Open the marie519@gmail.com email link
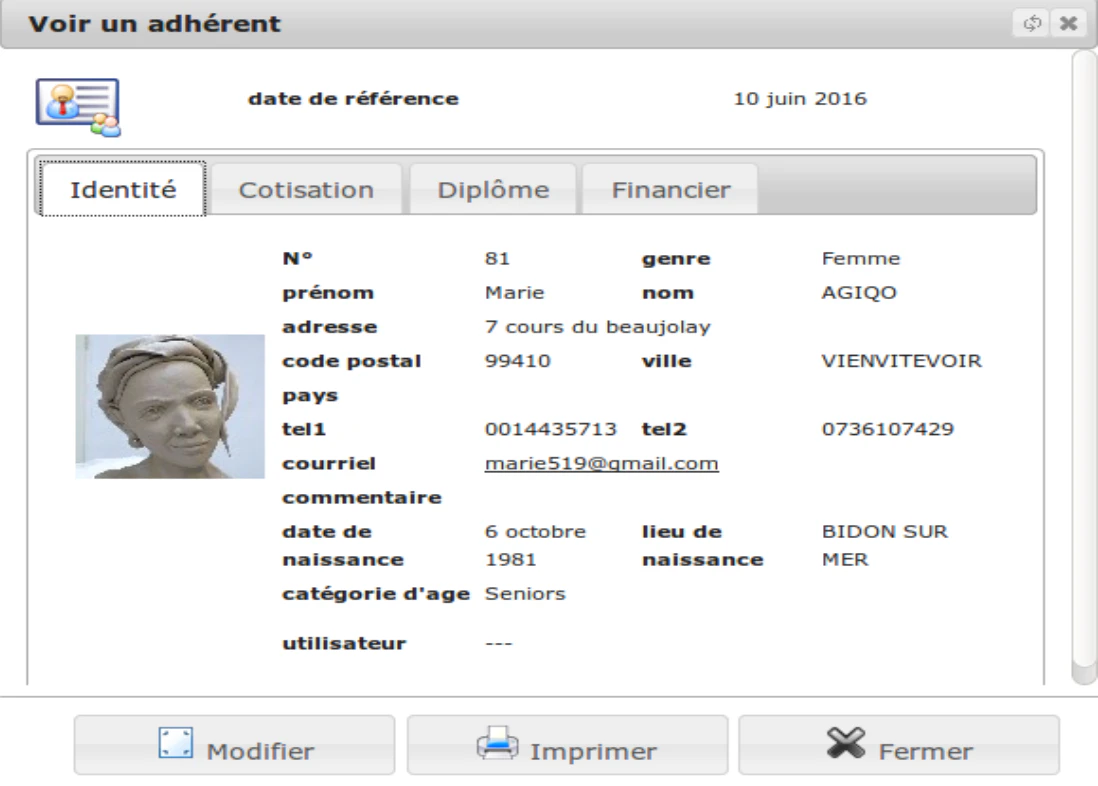 [602, 464]
